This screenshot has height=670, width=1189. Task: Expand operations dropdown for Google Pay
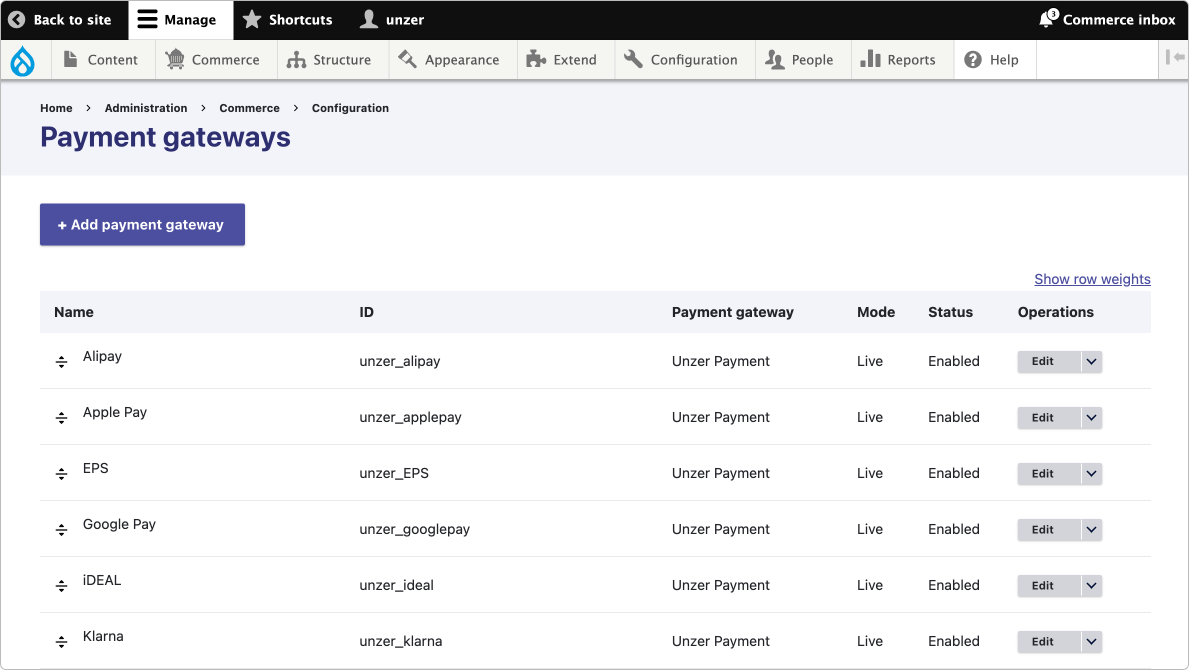pos(1091,530)
